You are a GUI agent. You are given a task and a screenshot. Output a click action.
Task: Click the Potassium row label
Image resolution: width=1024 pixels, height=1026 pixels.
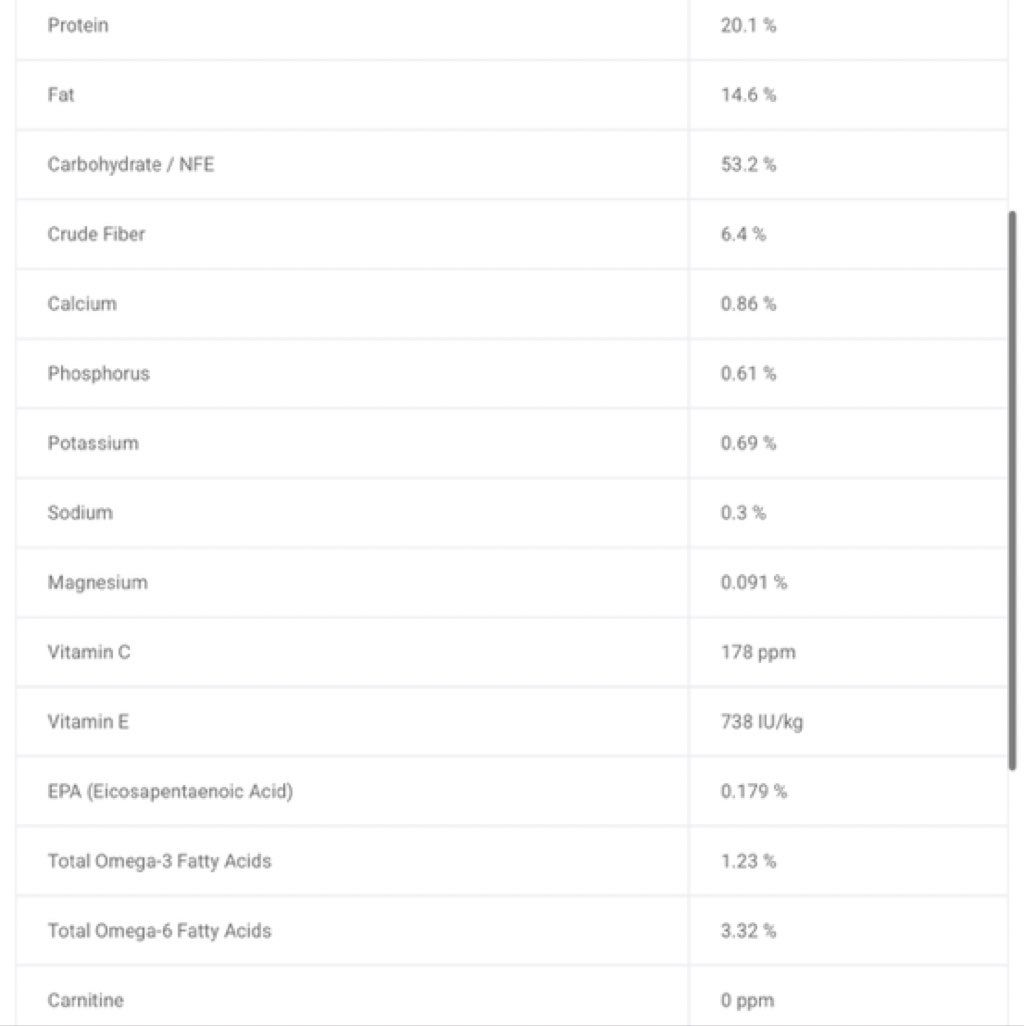click(x=93, y=443)
